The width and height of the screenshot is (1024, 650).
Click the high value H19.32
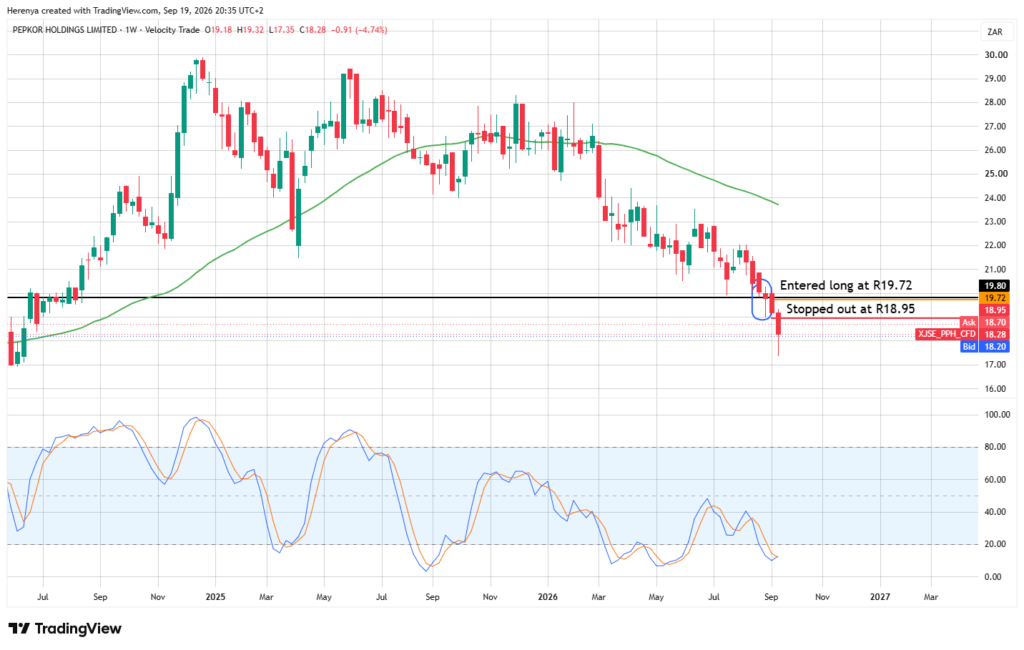click(250, 30)
